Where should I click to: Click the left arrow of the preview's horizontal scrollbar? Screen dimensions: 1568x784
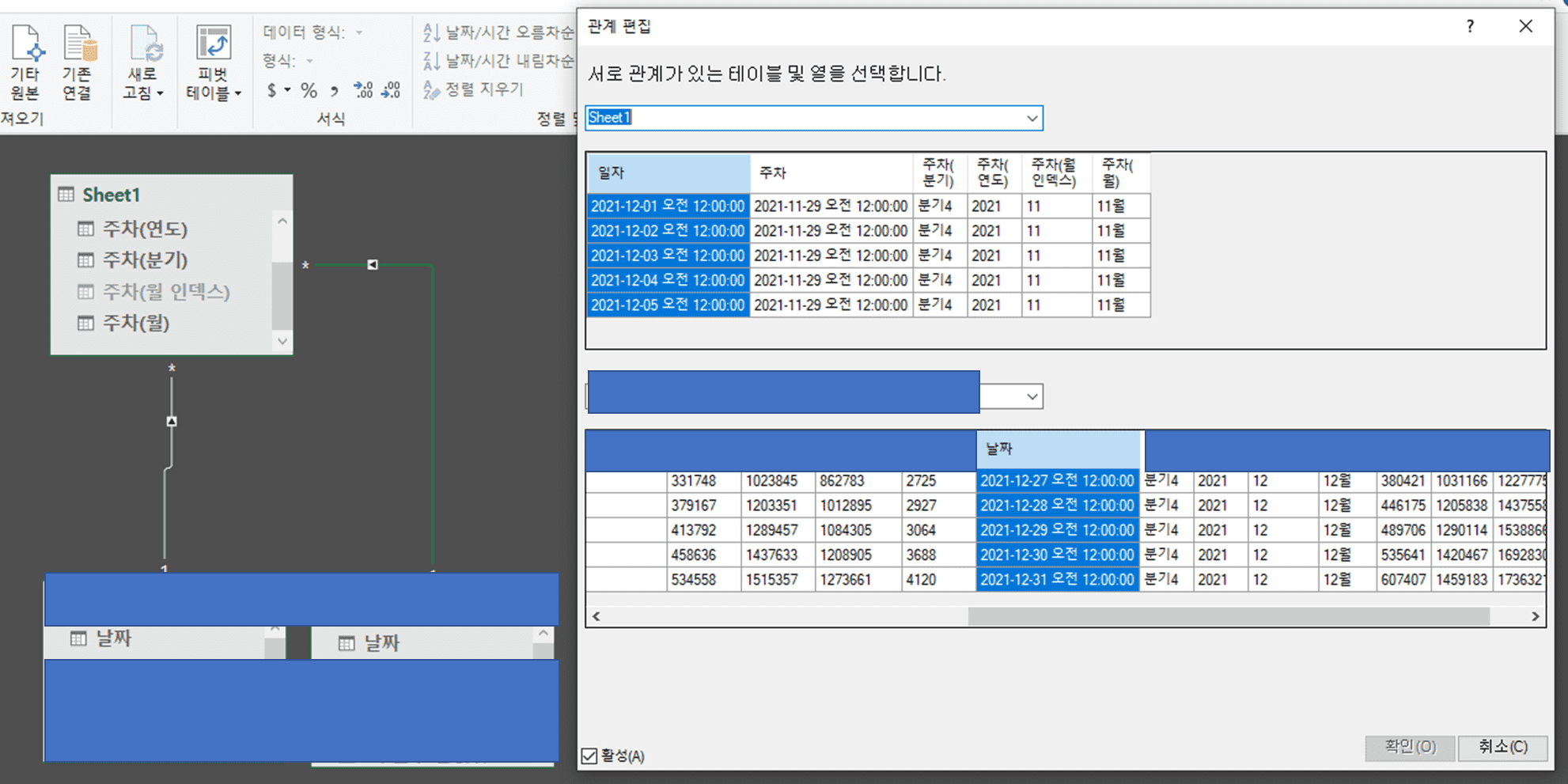(597, 616)
